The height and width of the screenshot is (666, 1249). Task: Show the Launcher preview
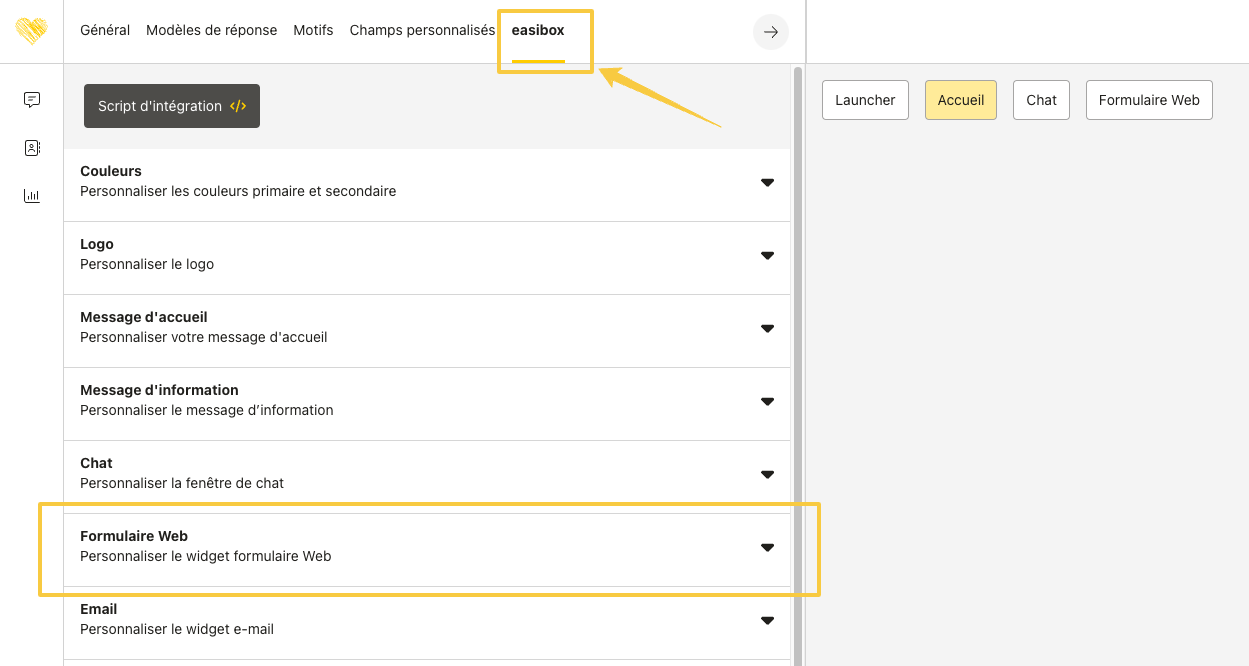point(865,100)
